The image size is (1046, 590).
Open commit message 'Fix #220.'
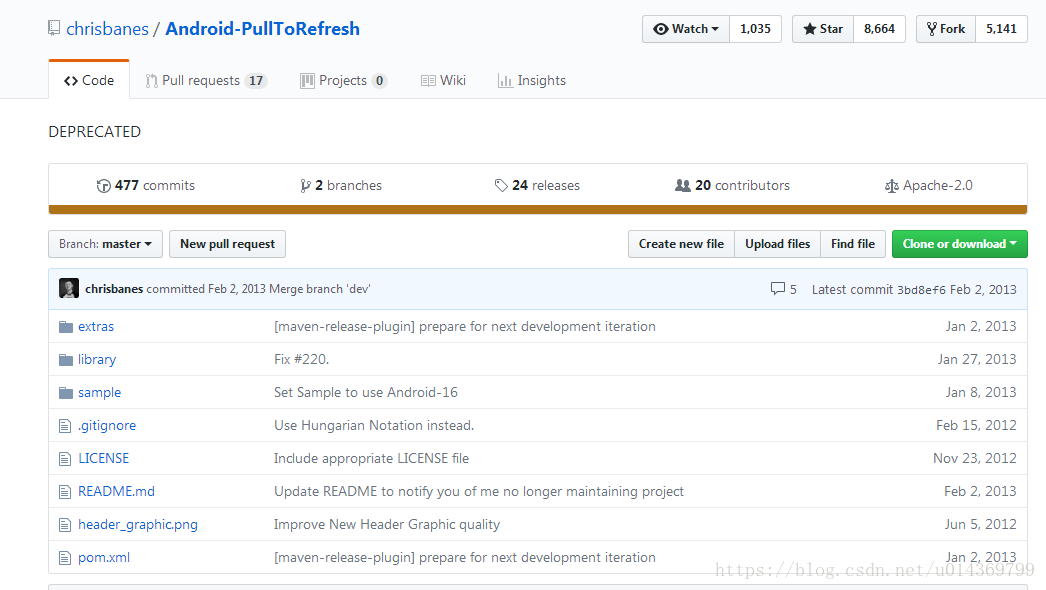click(302, 359)
